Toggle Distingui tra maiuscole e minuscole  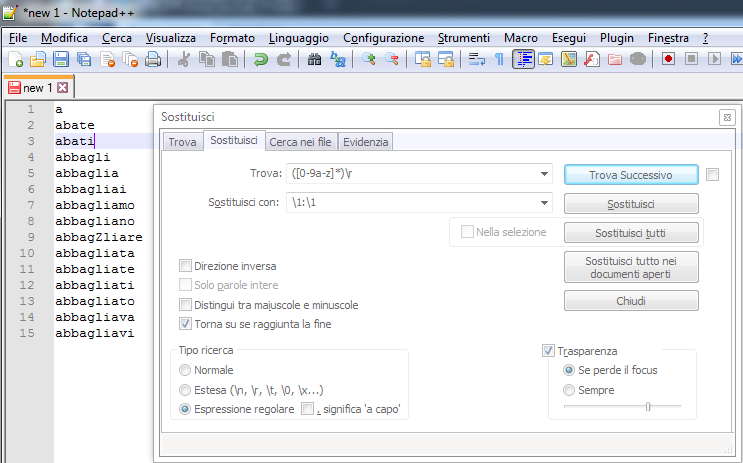tap(185, 304)
